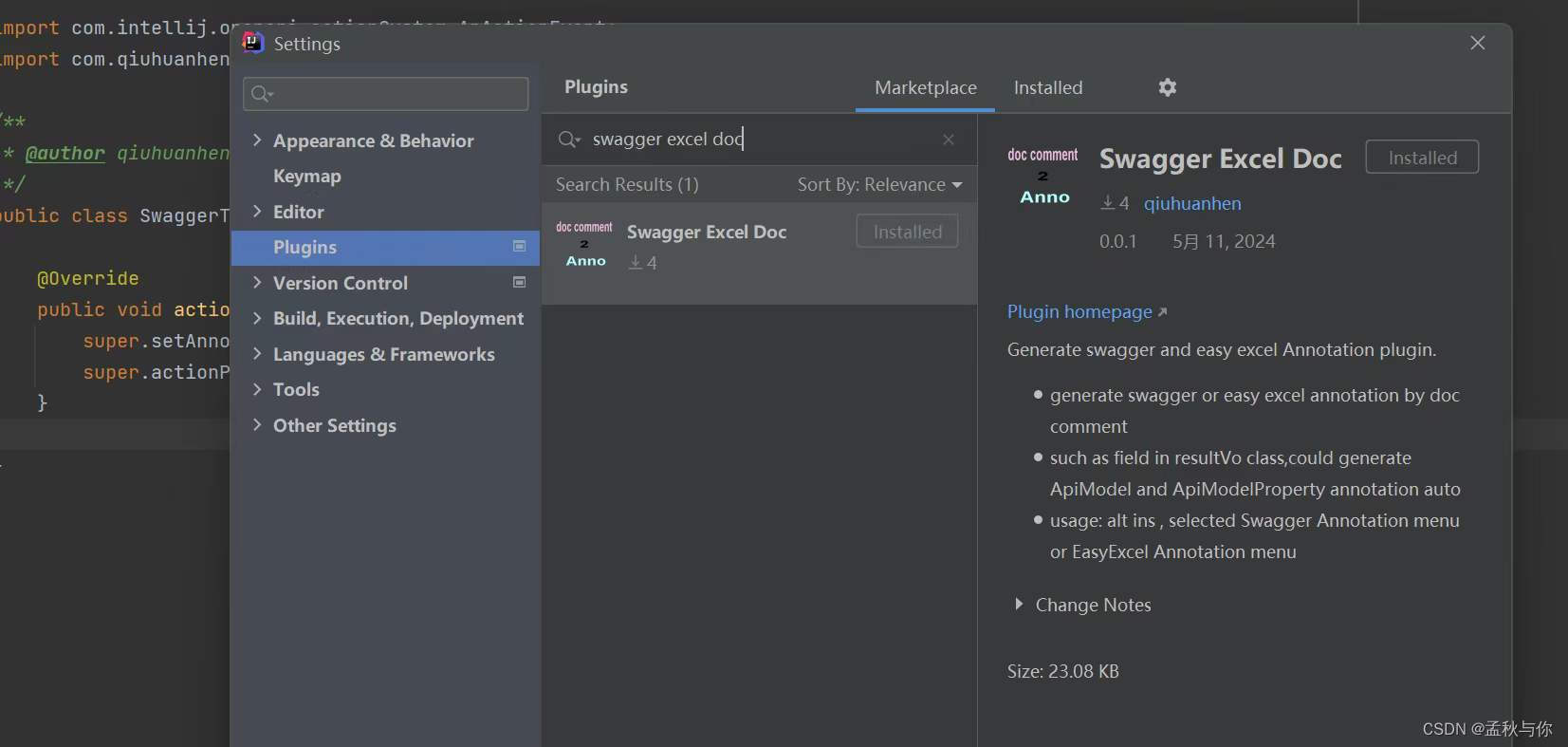The width and height of the screenshot is (1568, 747).
Task: Click Installed button in plugin details header
Action: (1422, 158)
